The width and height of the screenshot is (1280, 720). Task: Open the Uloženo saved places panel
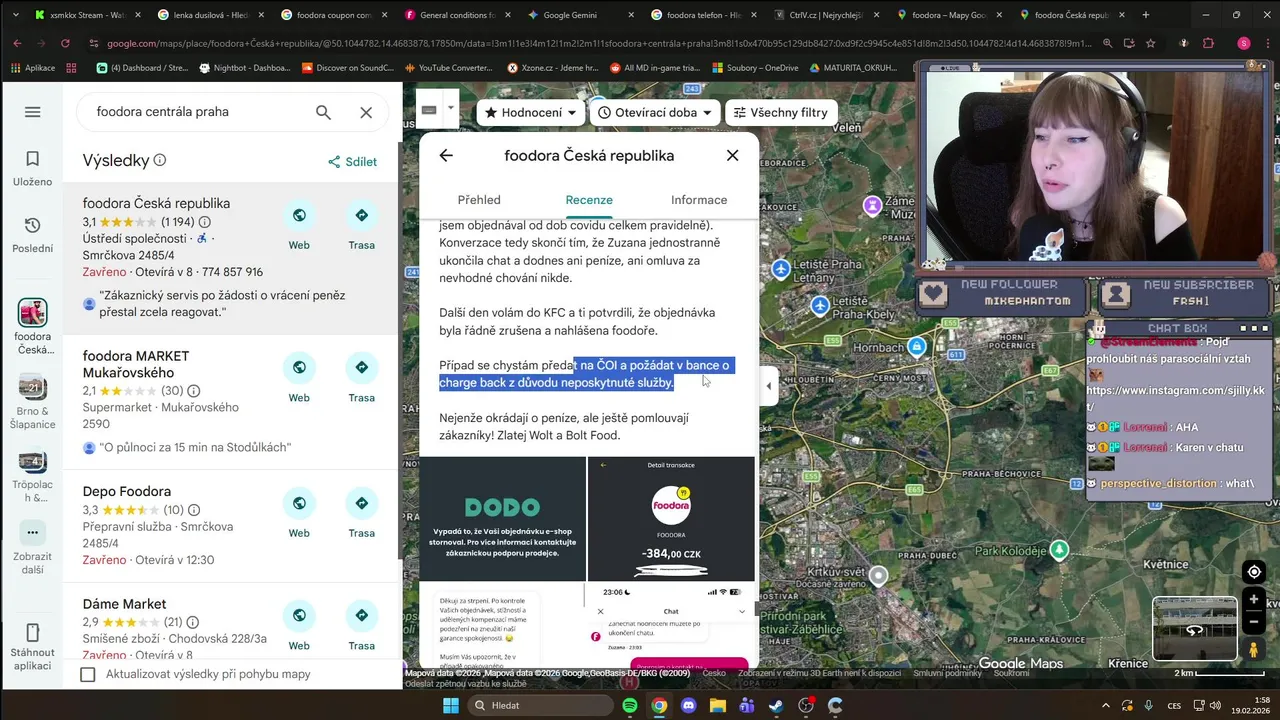point(32,169)
